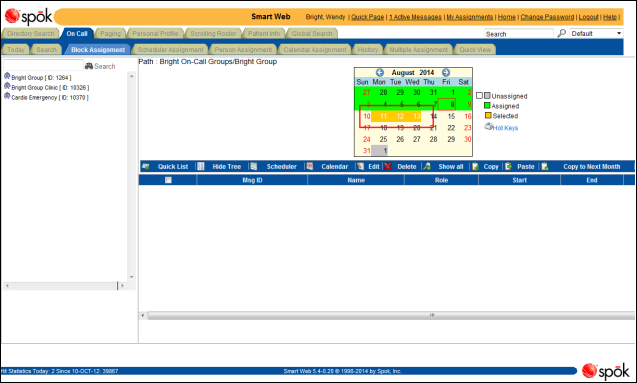
Task: Open the Help link
Action: [x=610, y=17]
